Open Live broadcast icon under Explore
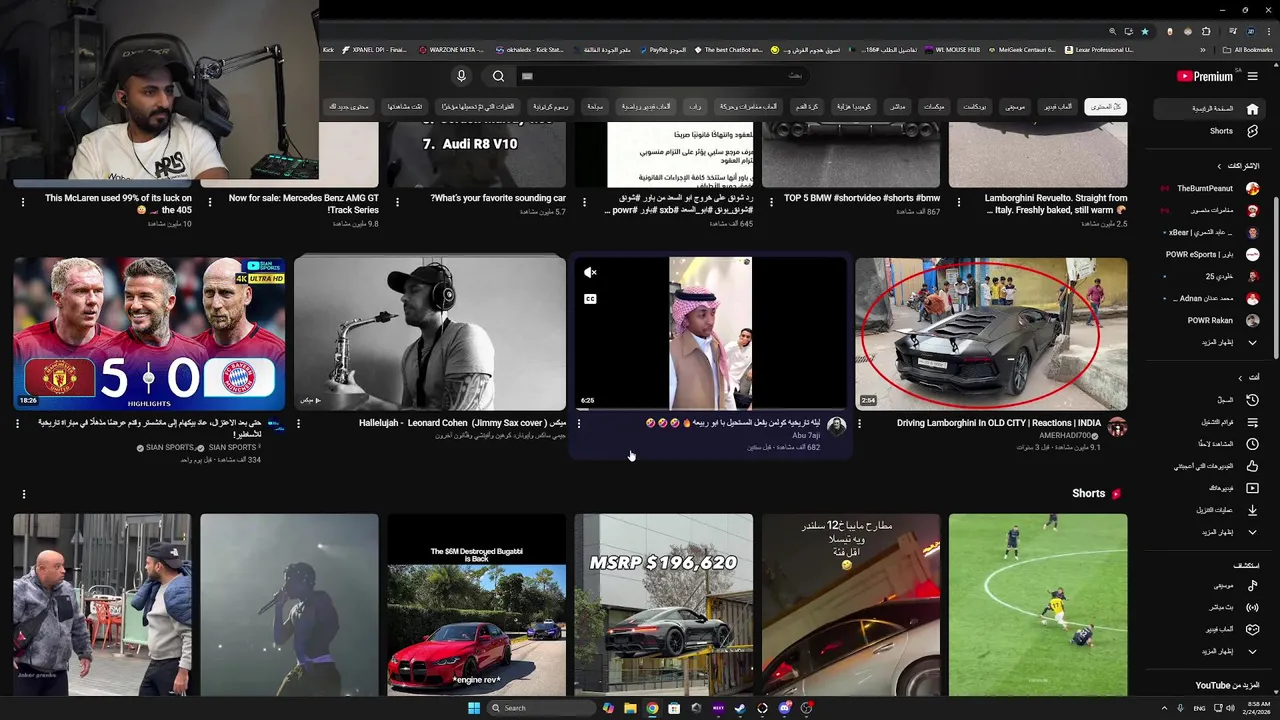The height and width of the screenshot is (720, 1280). [1252, 607]
